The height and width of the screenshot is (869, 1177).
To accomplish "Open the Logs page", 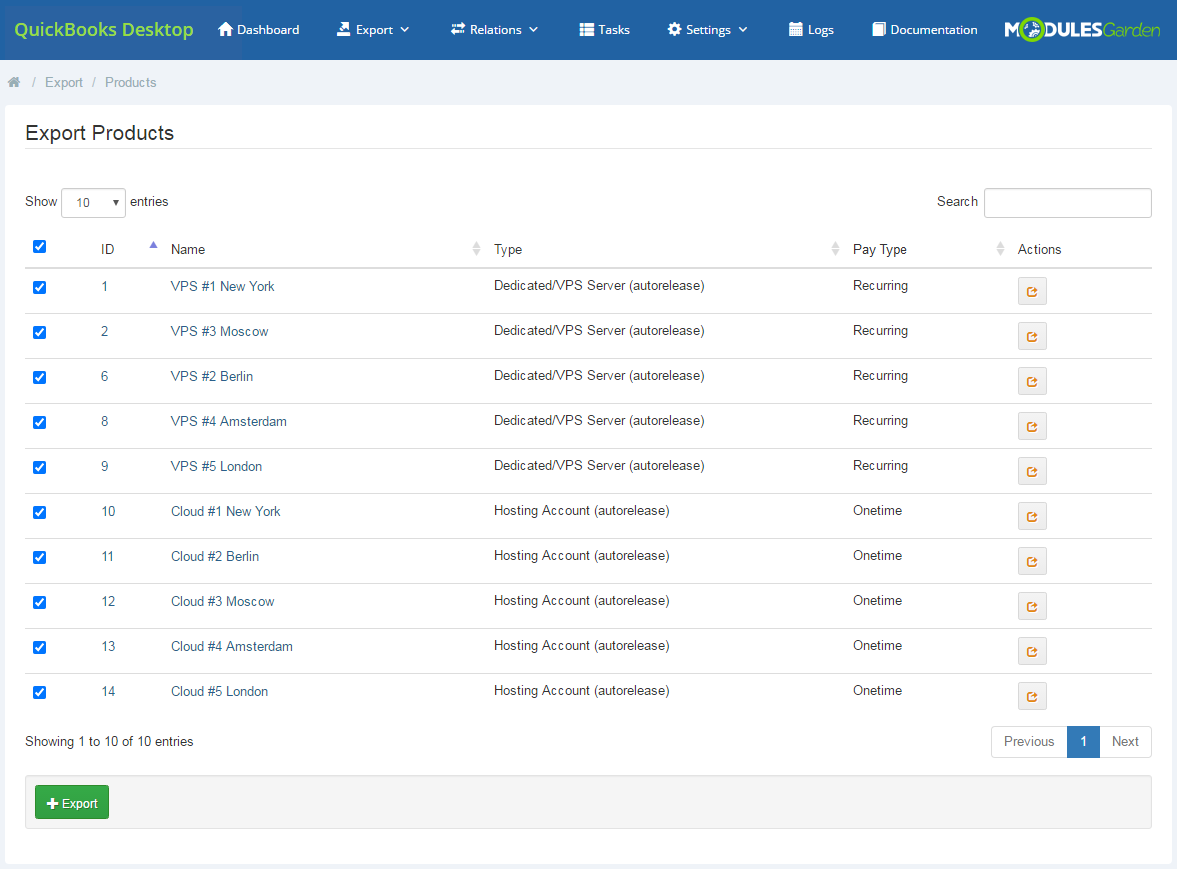I will point(810,29).
